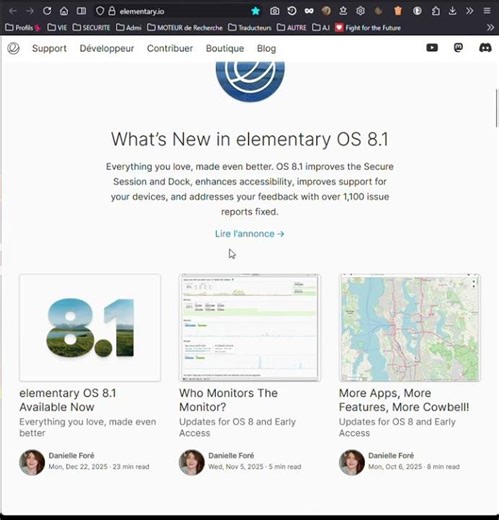
Task: Open the SECURITE bookmark folder
Action: [91, 28]
